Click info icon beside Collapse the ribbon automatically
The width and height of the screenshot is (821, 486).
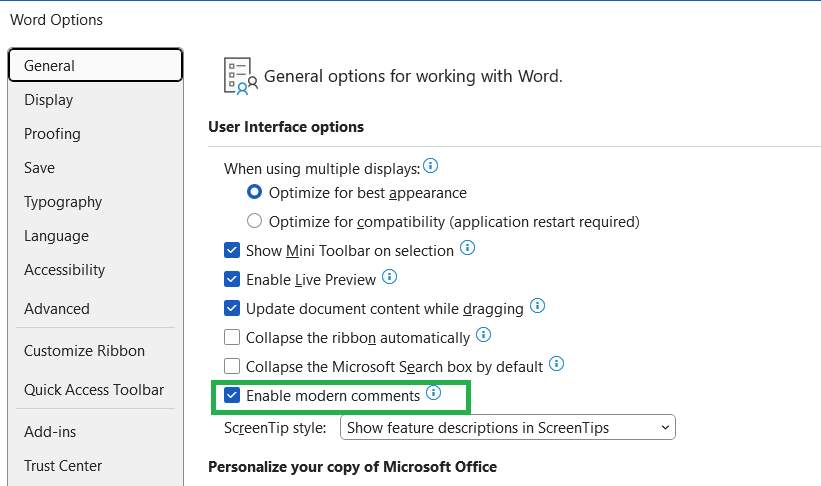(x=483, y=335)
